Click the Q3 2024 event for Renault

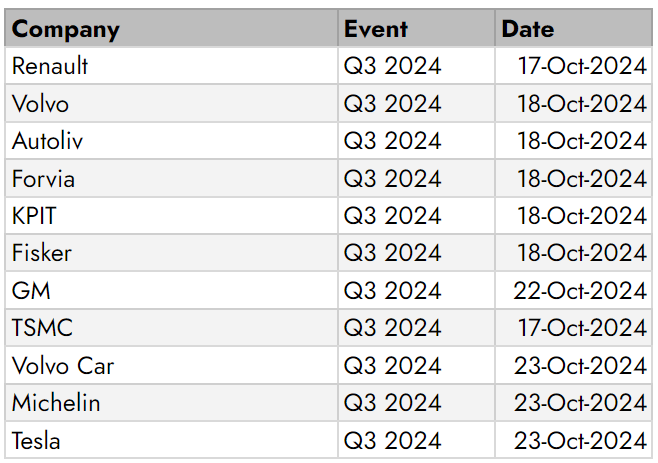point(416,65)
